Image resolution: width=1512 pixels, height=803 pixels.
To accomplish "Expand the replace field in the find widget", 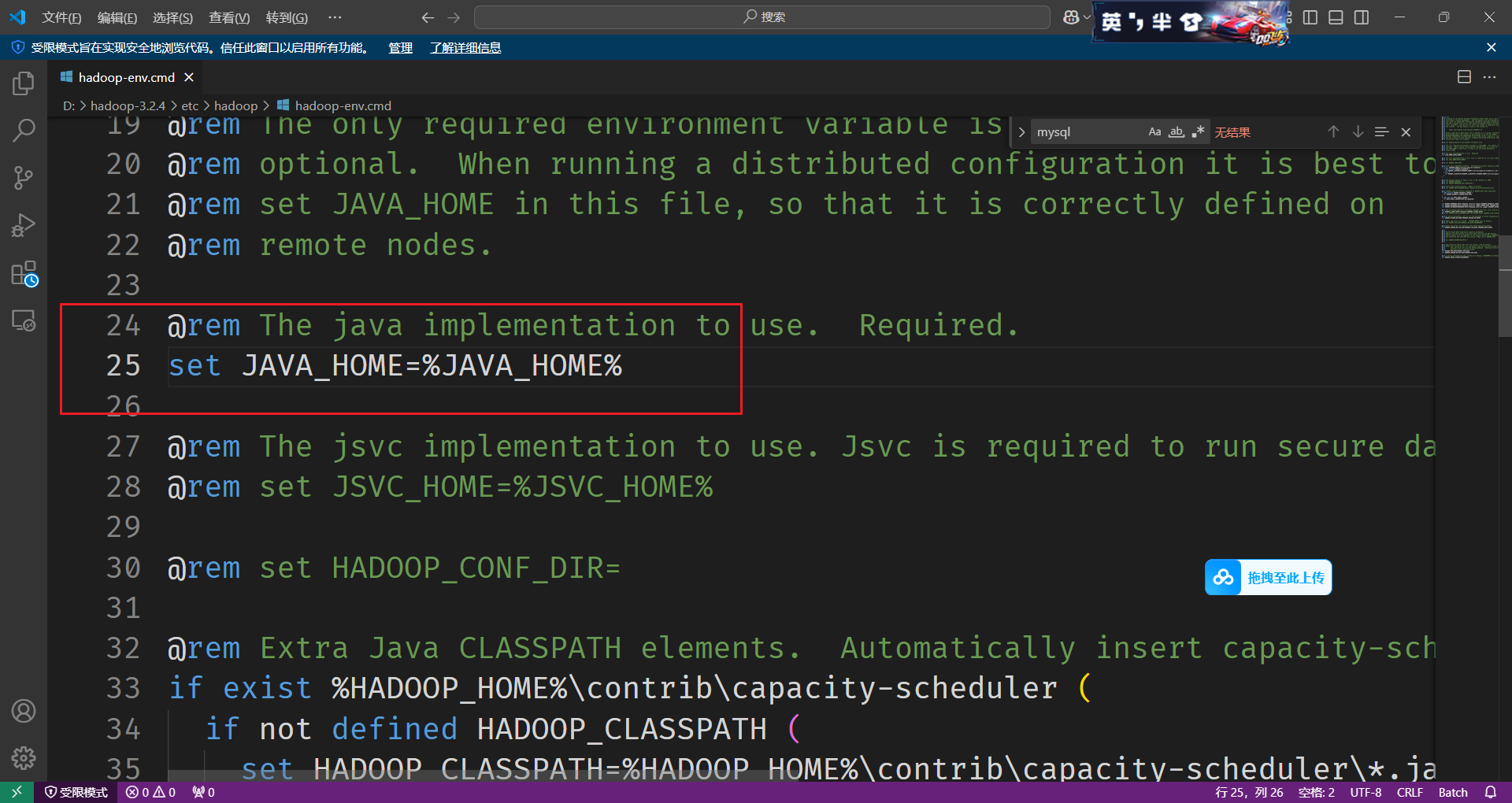I will pyautogui.click(x=1021, y=131).
